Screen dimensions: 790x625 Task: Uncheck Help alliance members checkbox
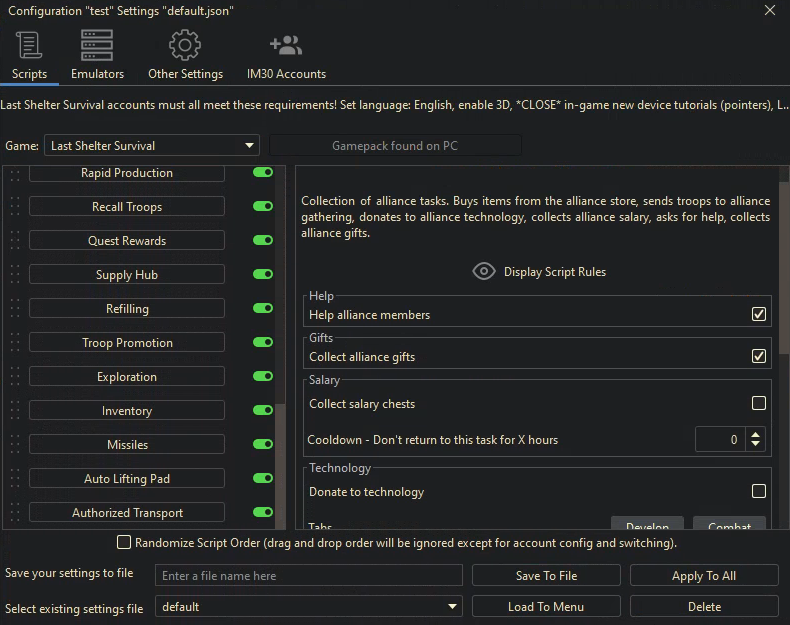759,315
